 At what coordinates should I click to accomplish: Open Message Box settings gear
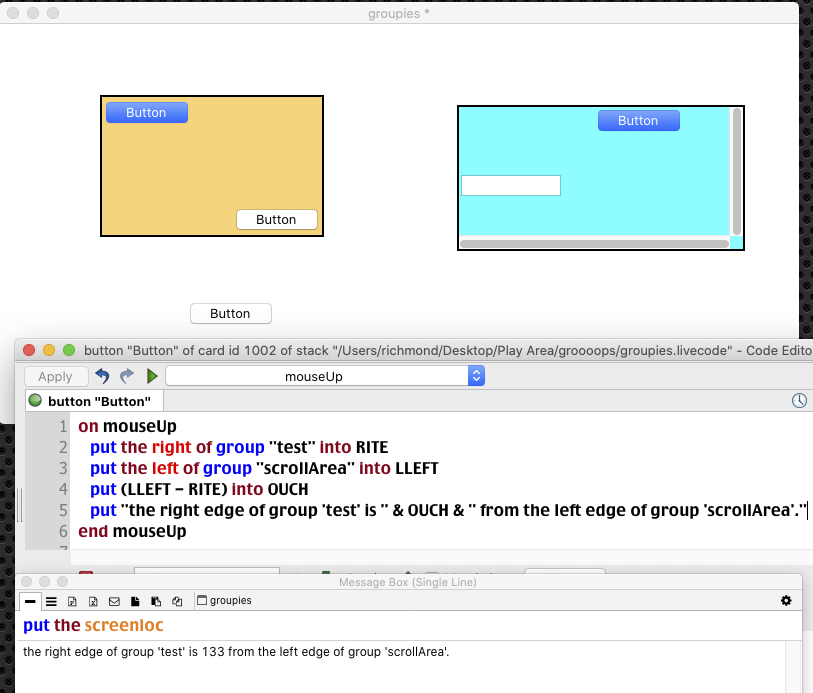(785, 601)
